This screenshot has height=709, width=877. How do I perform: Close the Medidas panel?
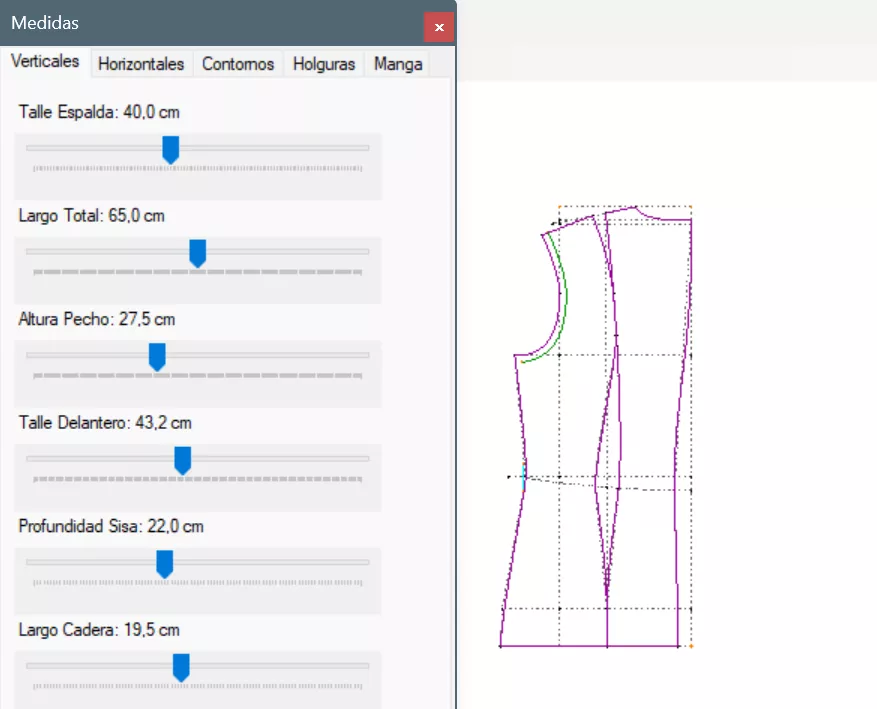[439, 27]
